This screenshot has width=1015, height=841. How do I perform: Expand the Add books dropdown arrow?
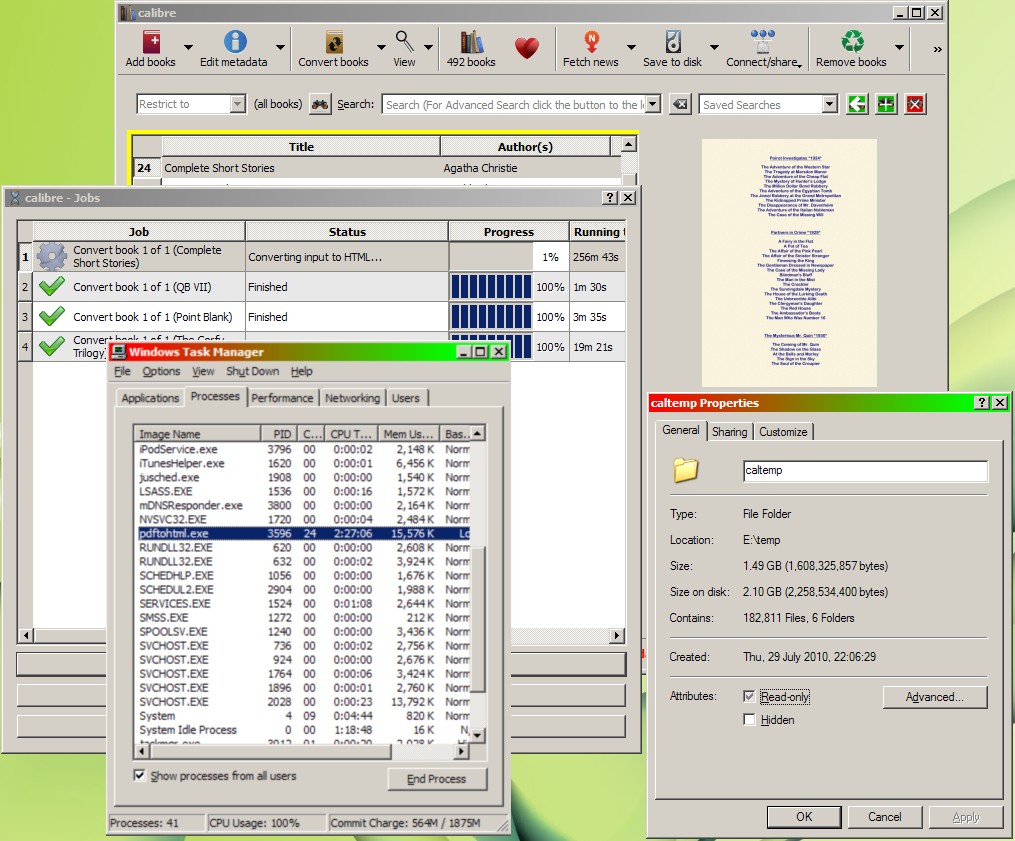tap(187, 47)
